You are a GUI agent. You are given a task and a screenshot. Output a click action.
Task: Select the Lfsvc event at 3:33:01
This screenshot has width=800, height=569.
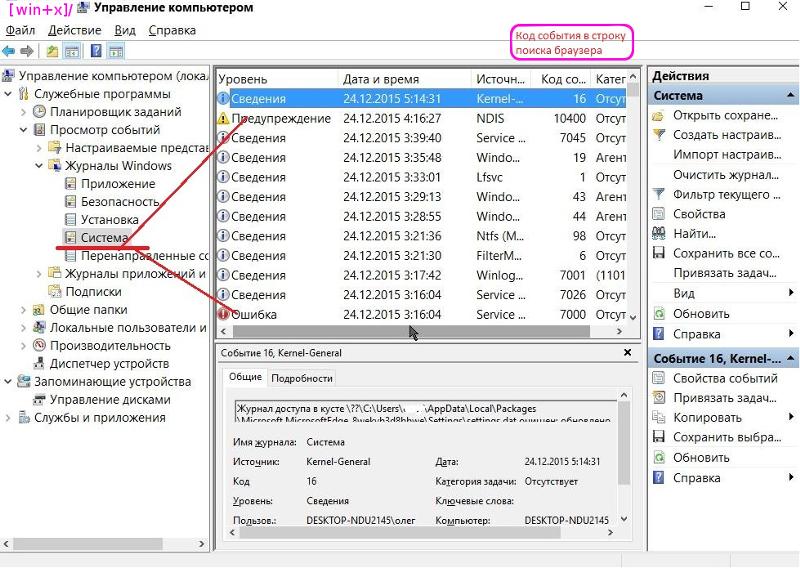point(421,177)
